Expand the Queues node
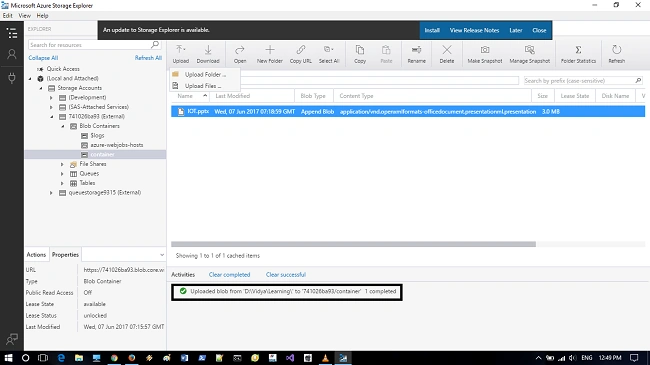This screenshot has width=650, height=365. pyautogui.click(x=62, y=174)
